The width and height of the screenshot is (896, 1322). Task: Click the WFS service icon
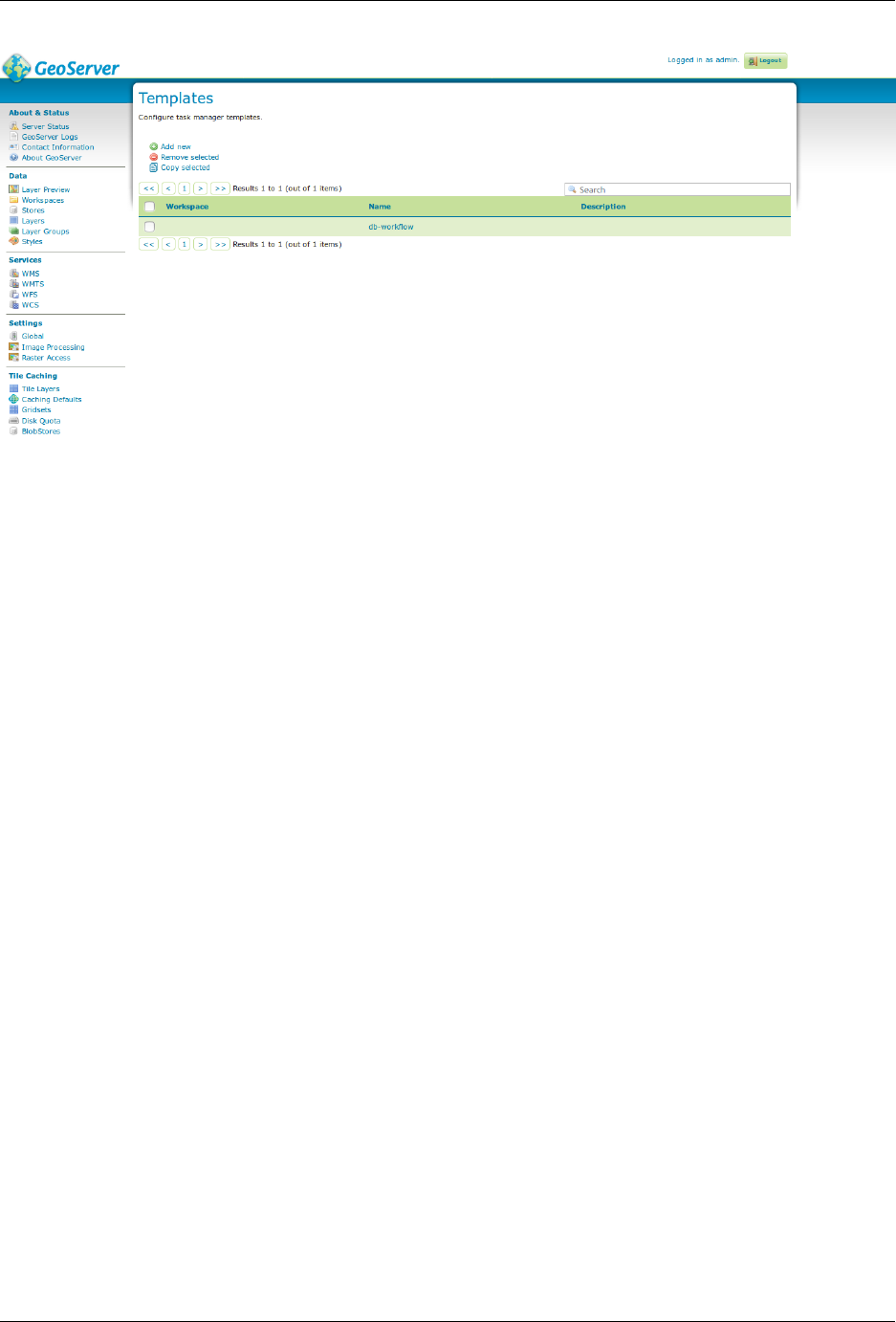(x=14, y=295)
